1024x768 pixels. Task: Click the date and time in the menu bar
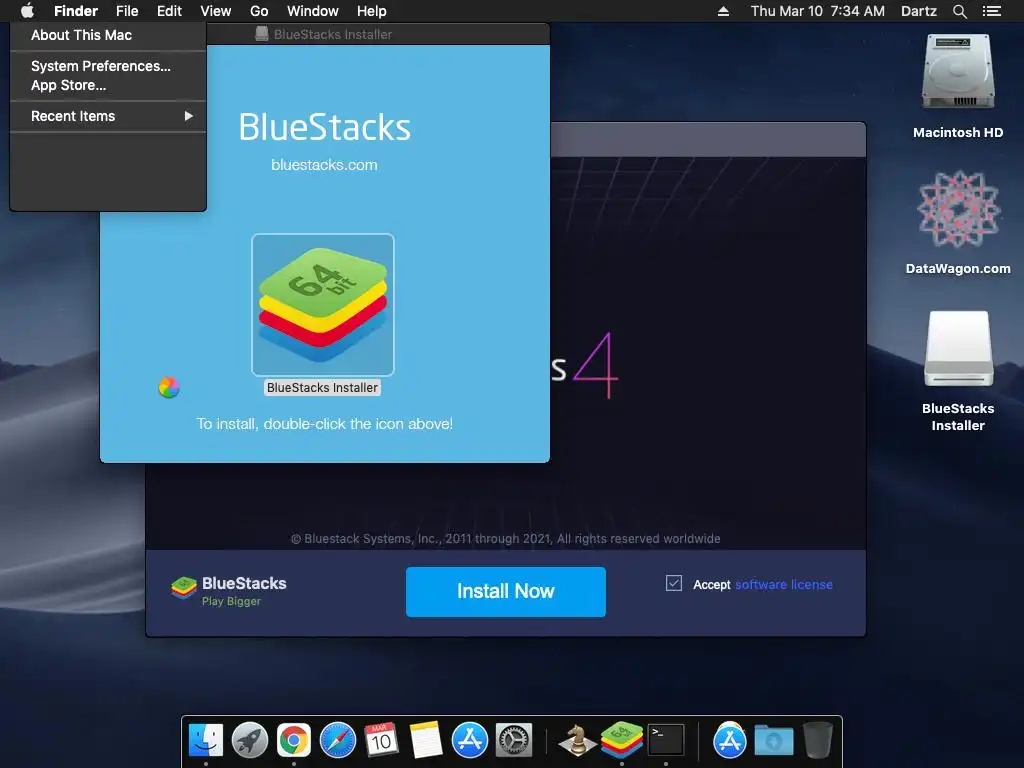pyautogui.click(x=818, y=11)
